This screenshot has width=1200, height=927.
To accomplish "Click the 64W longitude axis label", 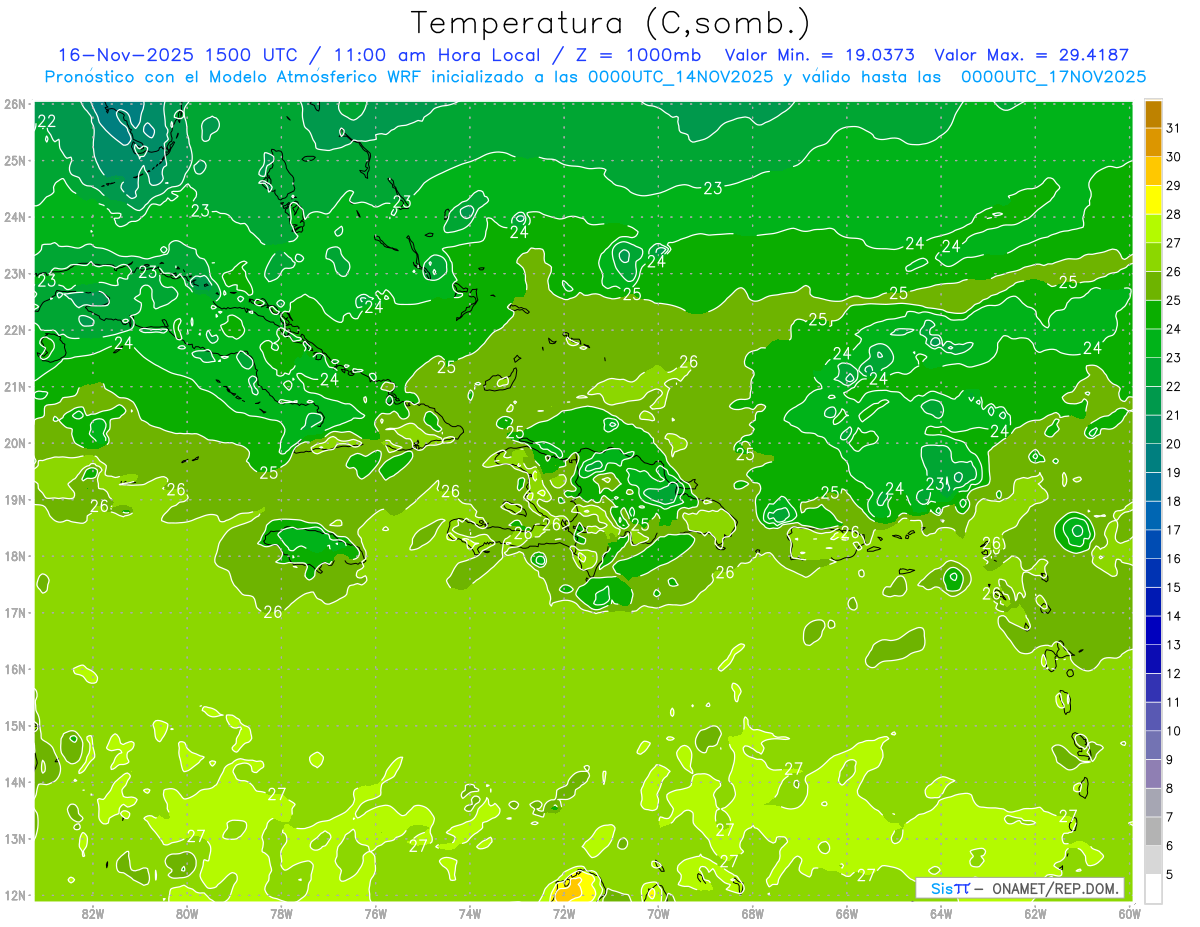I will (941, 913).
